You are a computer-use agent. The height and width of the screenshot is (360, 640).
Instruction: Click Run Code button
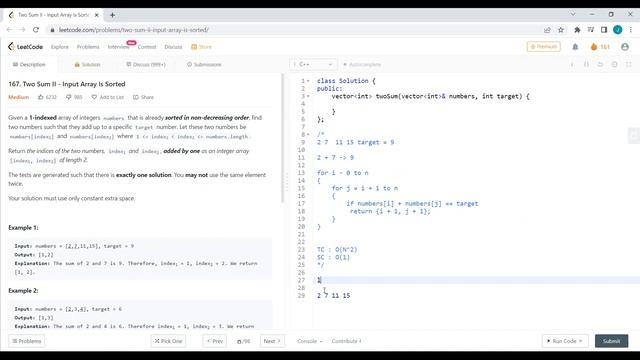tap(565, 341)
